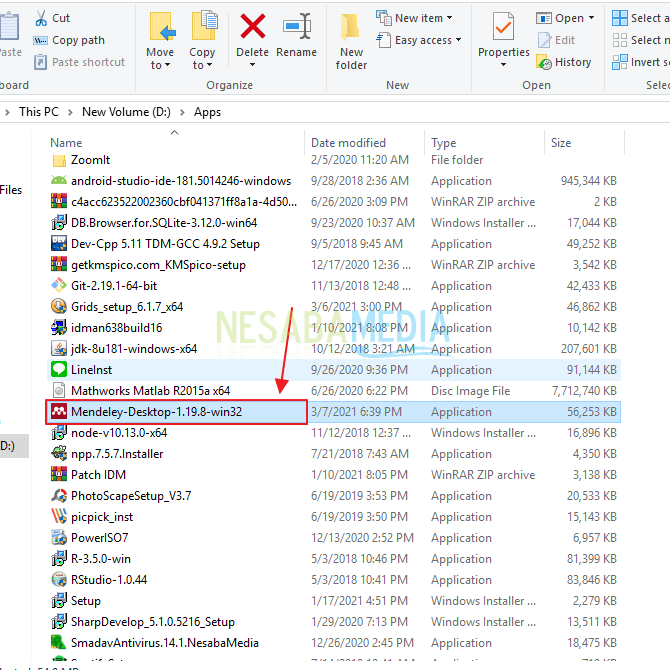Viewport: 670px width, 670px height.
Task: Select the idman638build16 file
Action: [117, 328]
